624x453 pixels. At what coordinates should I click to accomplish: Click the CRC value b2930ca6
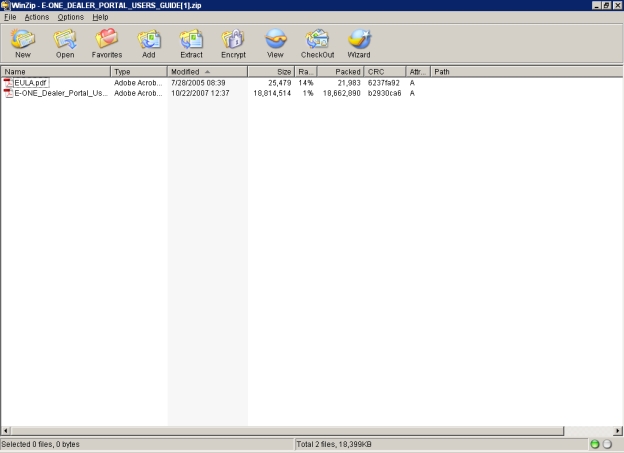(384, 93)
